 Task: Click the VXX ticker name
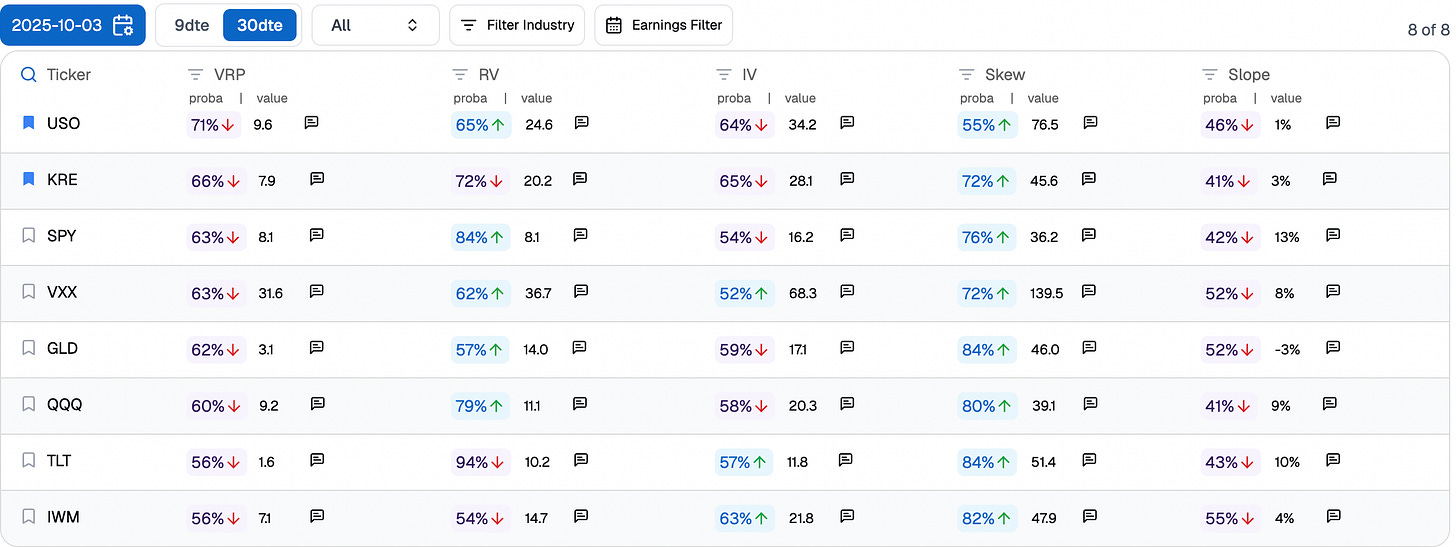pyautogui.click(x=62, y=292)
